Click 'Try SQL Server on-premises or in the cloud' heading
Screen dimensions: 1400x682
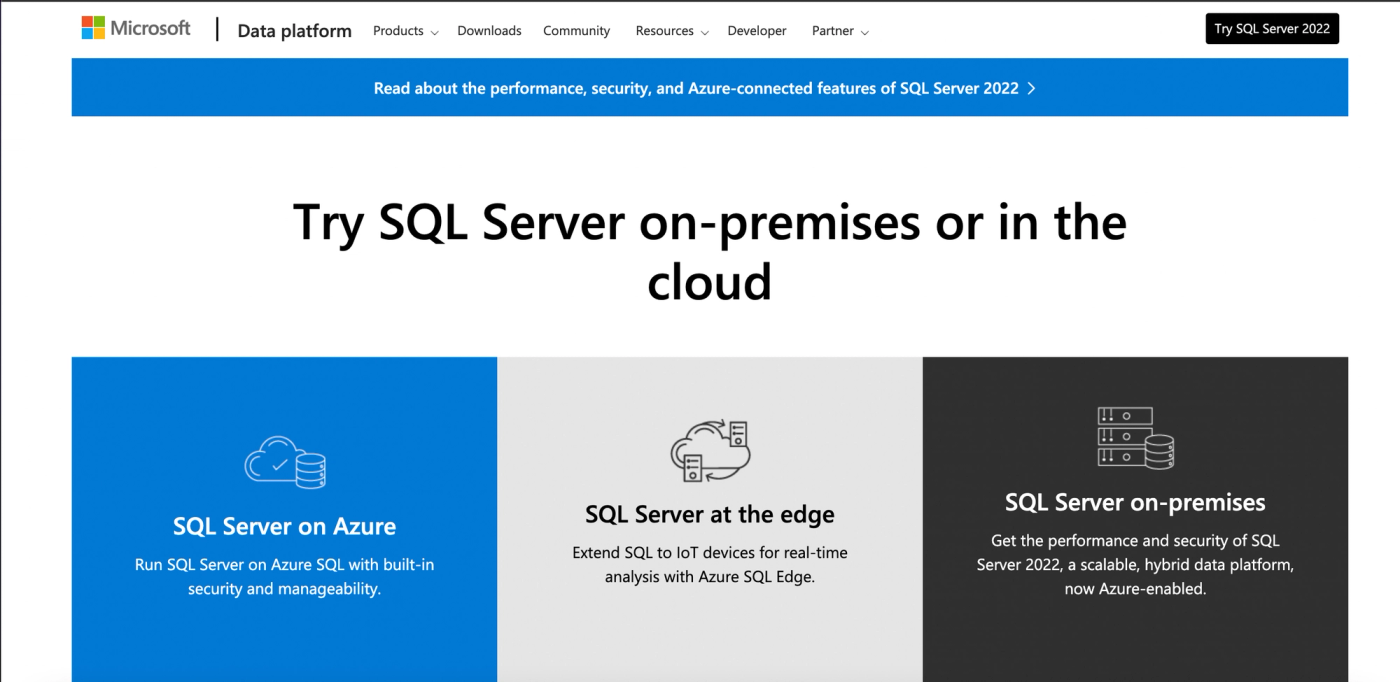pos(710,251)
